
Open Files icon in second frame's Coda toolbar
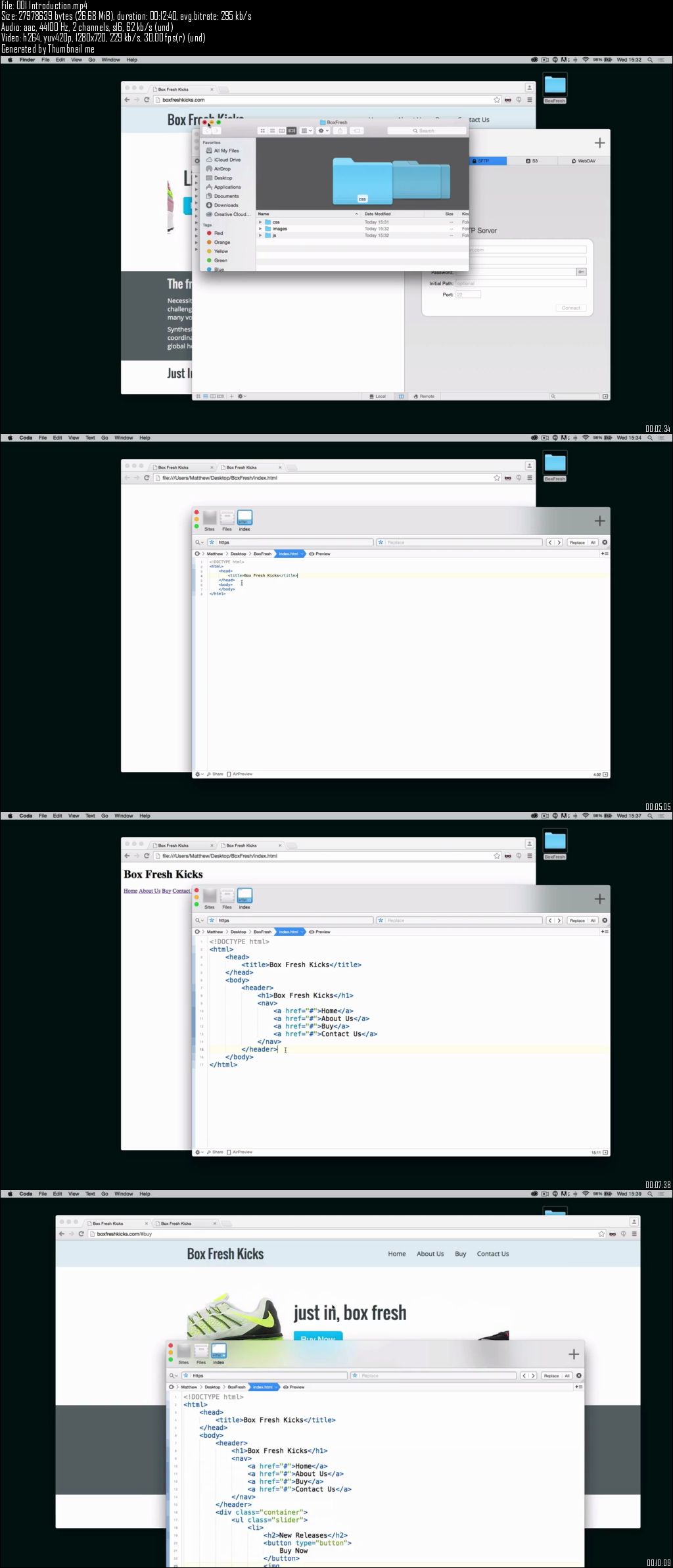point(227,521)
